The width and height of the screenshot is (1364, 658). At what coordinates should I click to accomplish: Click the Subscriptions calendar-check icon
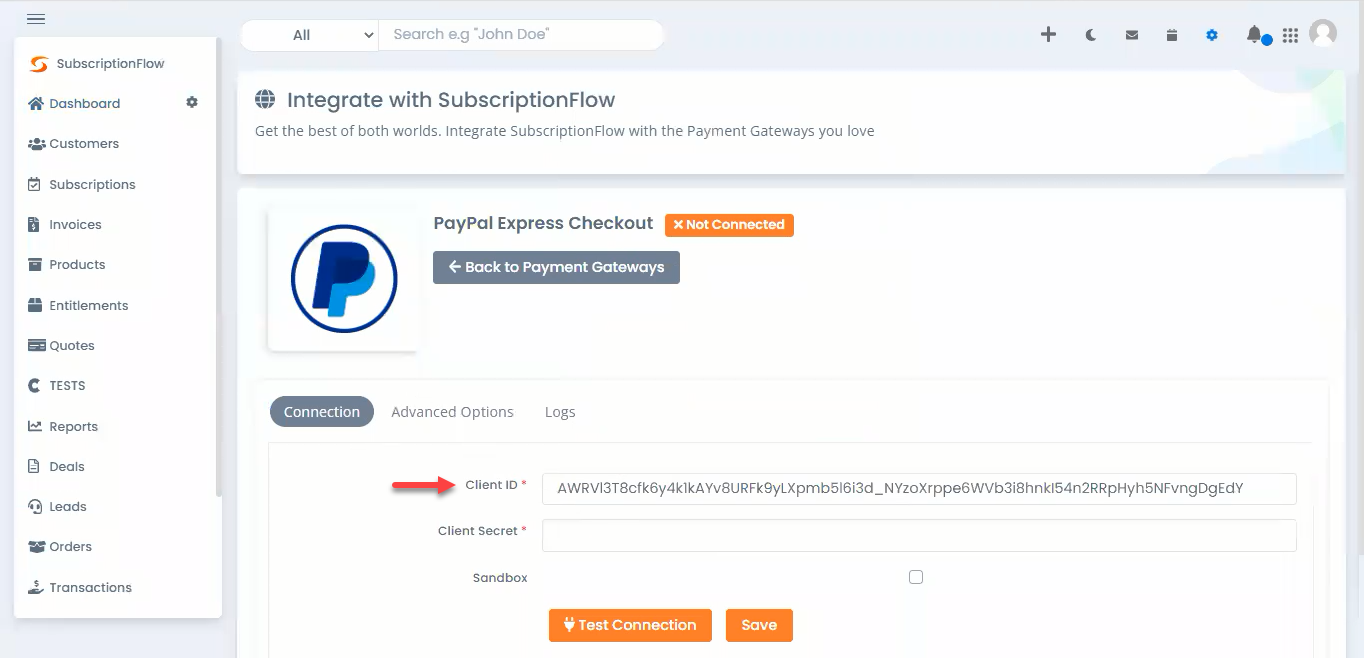click(35, 185)
